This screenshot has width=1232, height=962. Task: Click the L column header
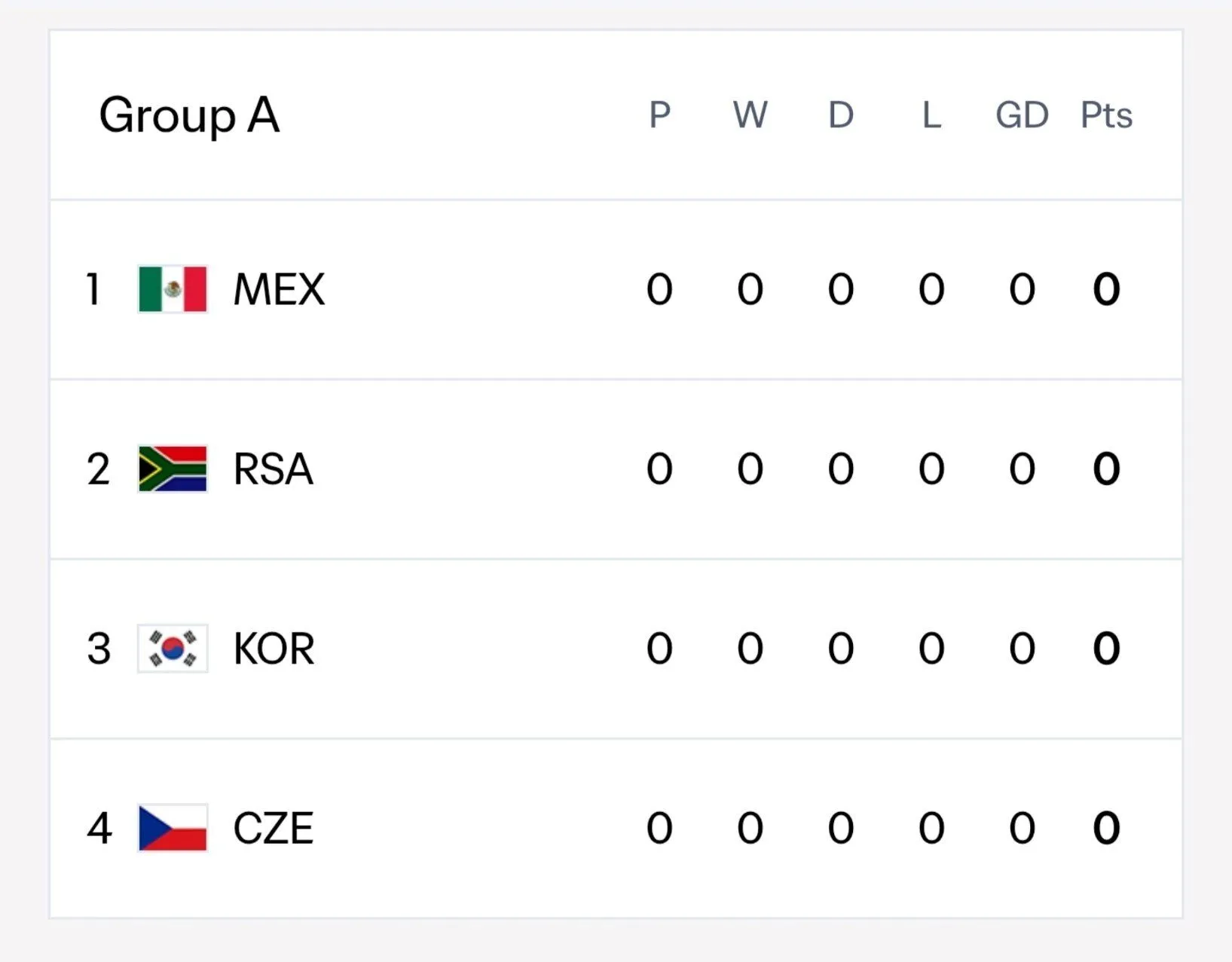click(932, 115)
